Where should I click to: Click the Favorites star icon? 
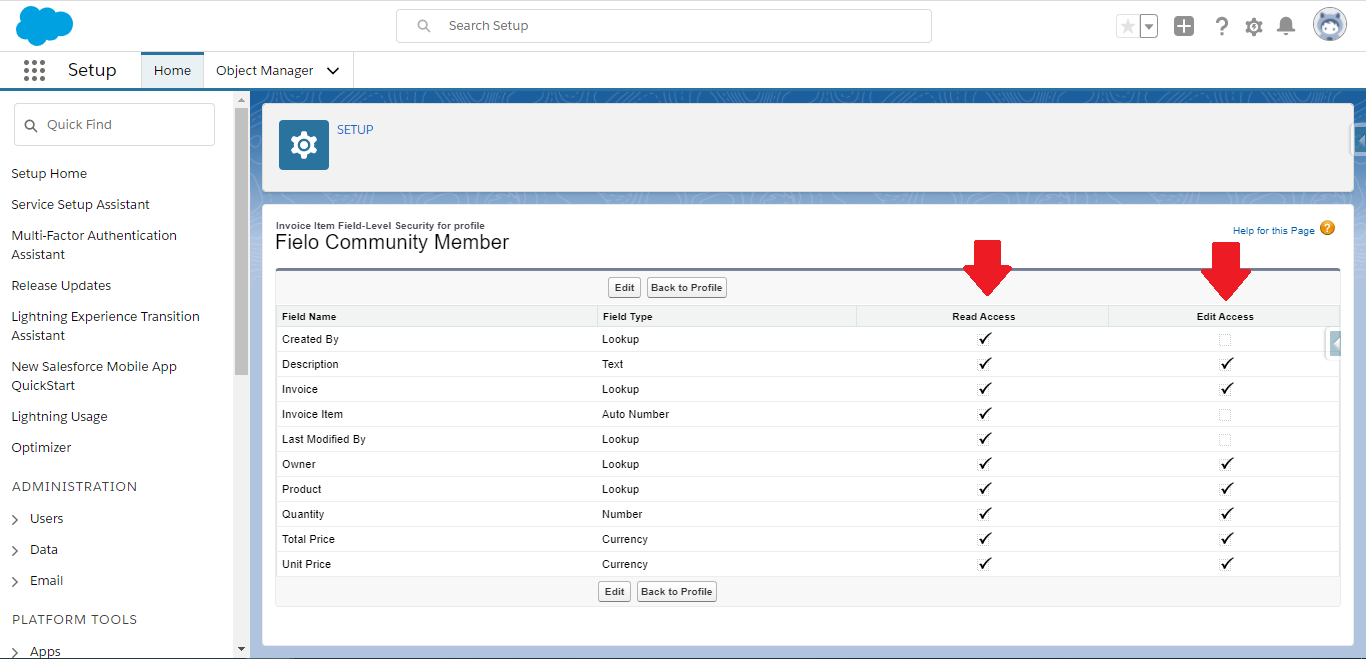pyautogui.click(x=1128, y=27)
